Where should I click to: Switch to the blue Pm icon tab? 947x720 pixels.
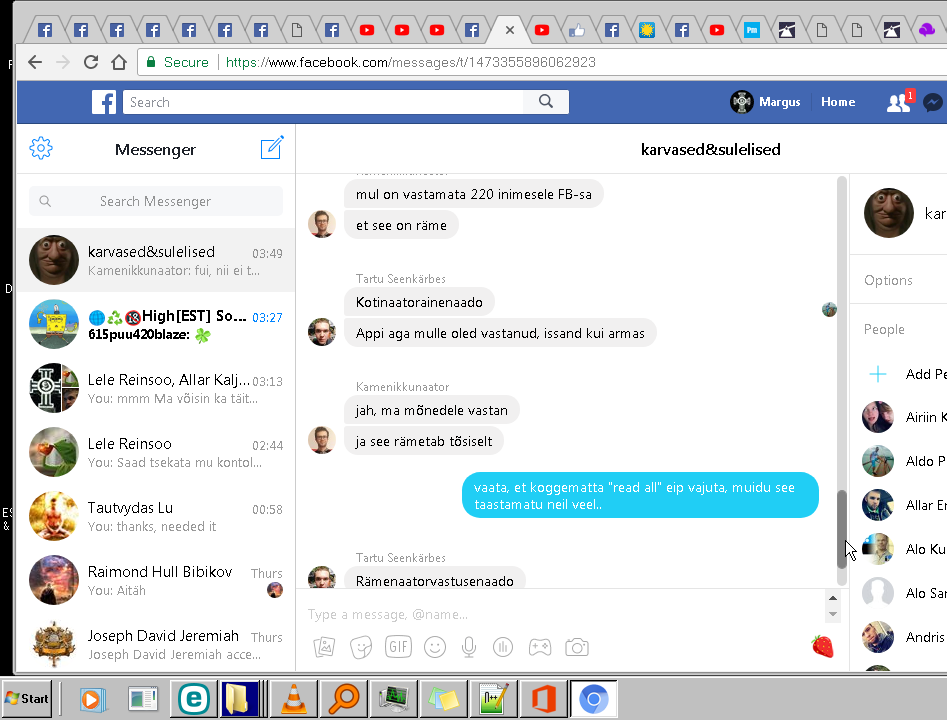(752, 30)
